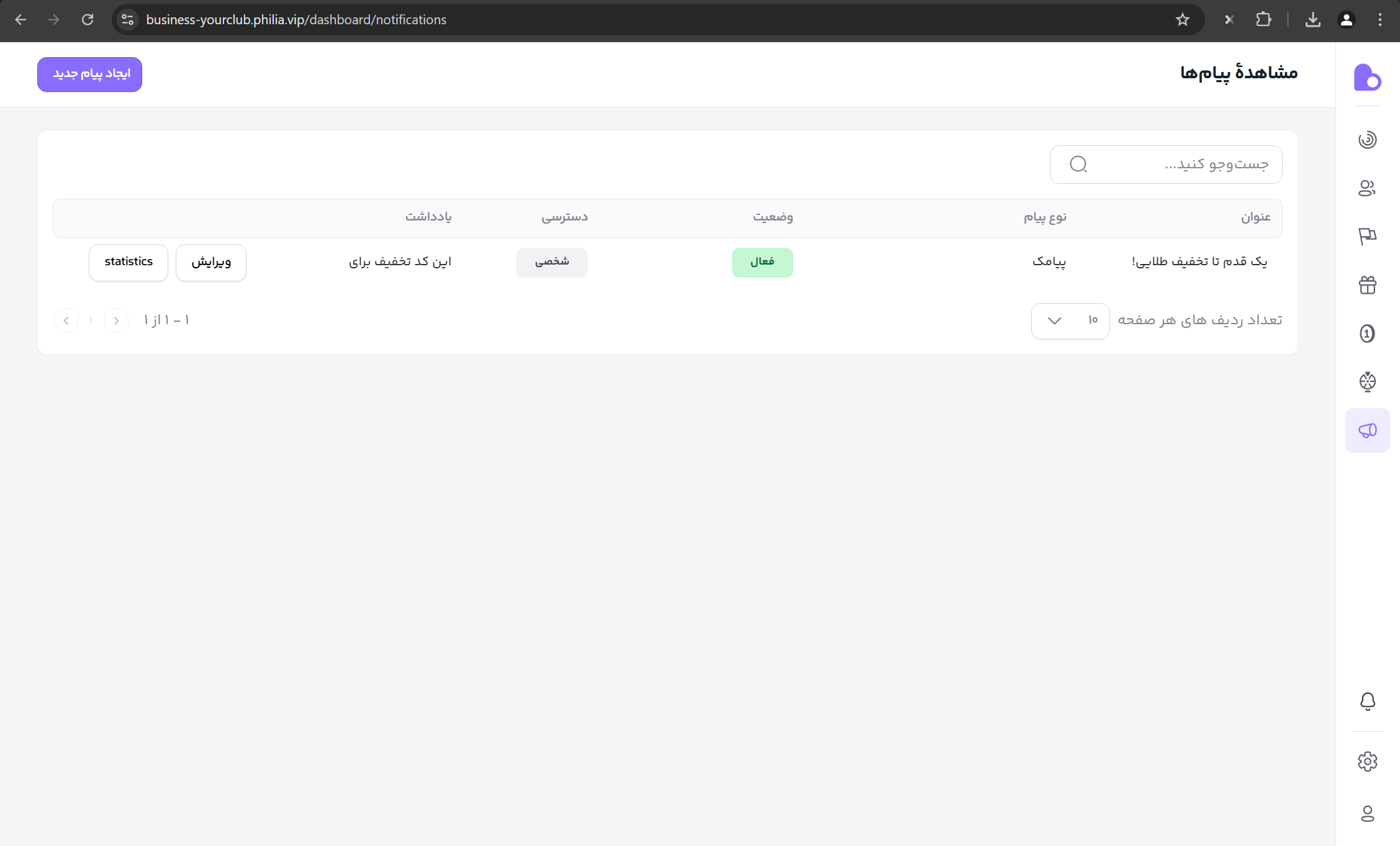Image resolution: width=1400 pixels, height=846 pixels.
Task: Go to previous pagination page arrow
Action: tap(116, 321)
